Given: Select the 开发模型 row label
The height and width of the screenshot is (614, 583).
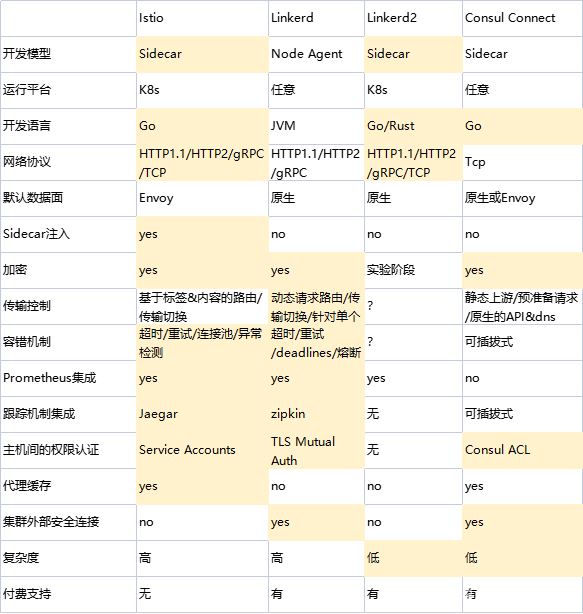Looking at the screenshot, I should tap(68, 54).
